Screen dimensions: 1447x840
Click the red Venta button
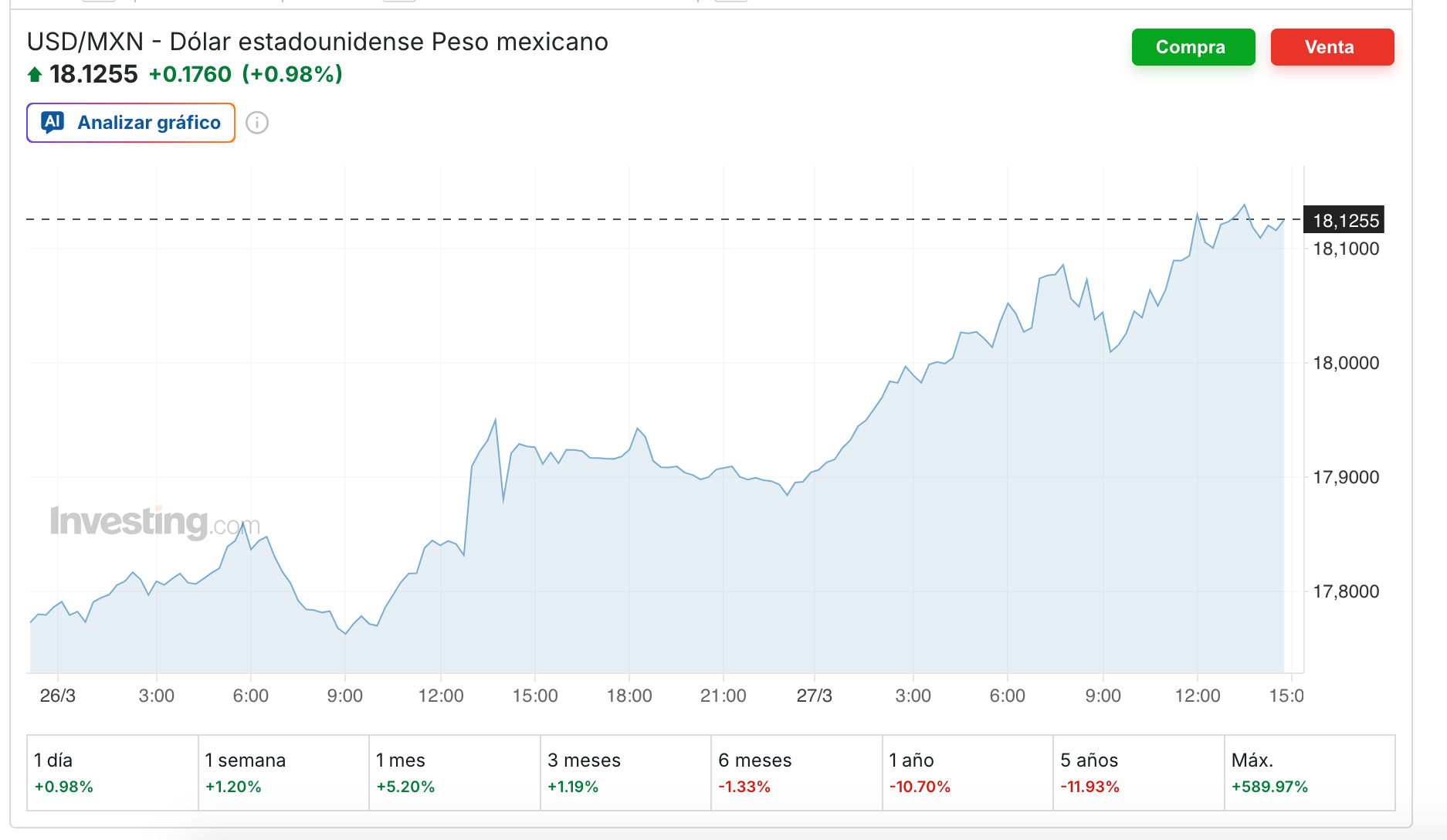click(1331, 47)
